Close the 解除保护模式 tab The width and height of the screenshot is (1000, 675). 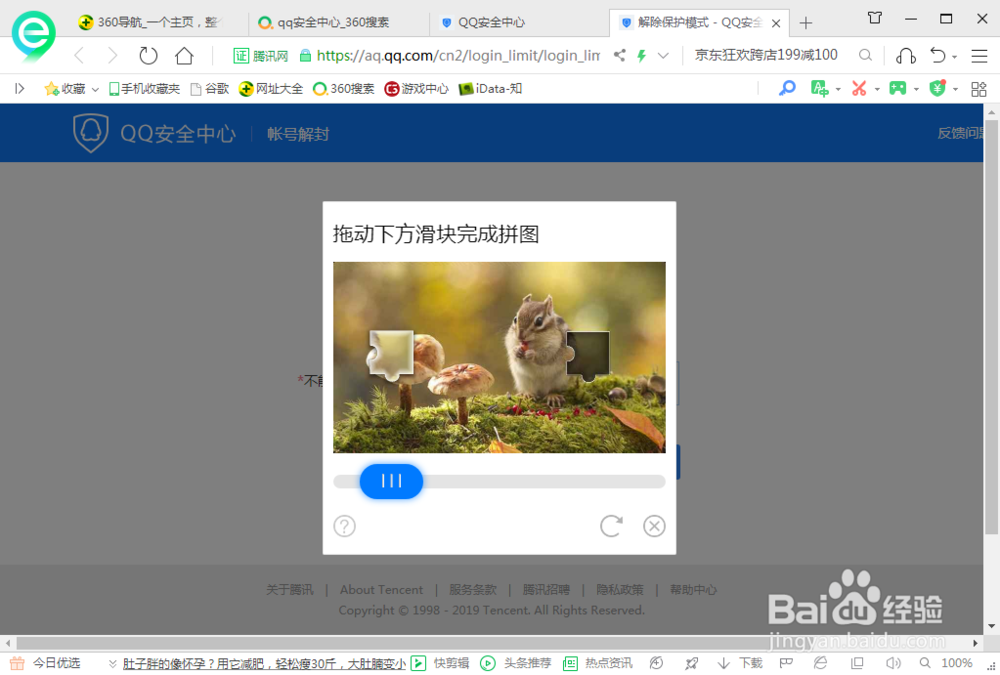tap(776, 24)
